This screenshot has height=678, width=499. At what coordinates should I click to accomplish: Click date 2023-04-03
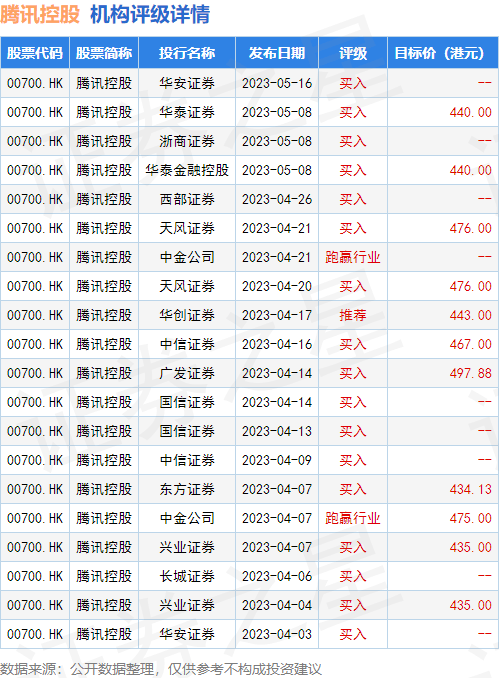(x=277, y=634)
